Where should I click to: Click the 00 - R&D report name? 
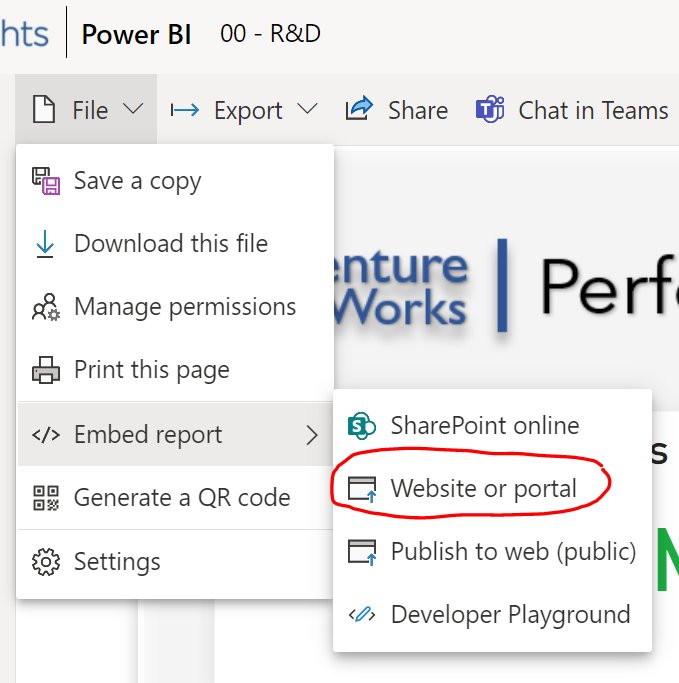click(x=270, y=34)
